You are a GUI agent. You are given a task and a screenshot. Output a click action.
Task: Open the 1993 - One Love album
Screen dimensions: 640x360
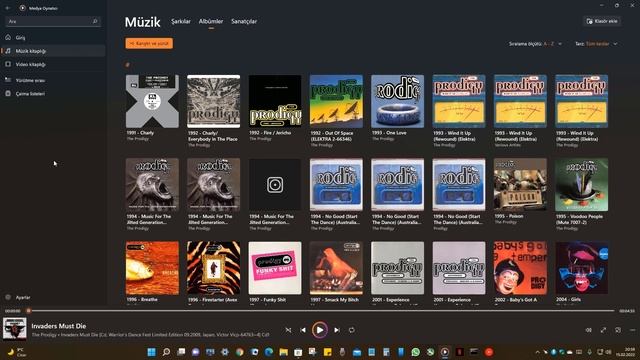point(398,102)
